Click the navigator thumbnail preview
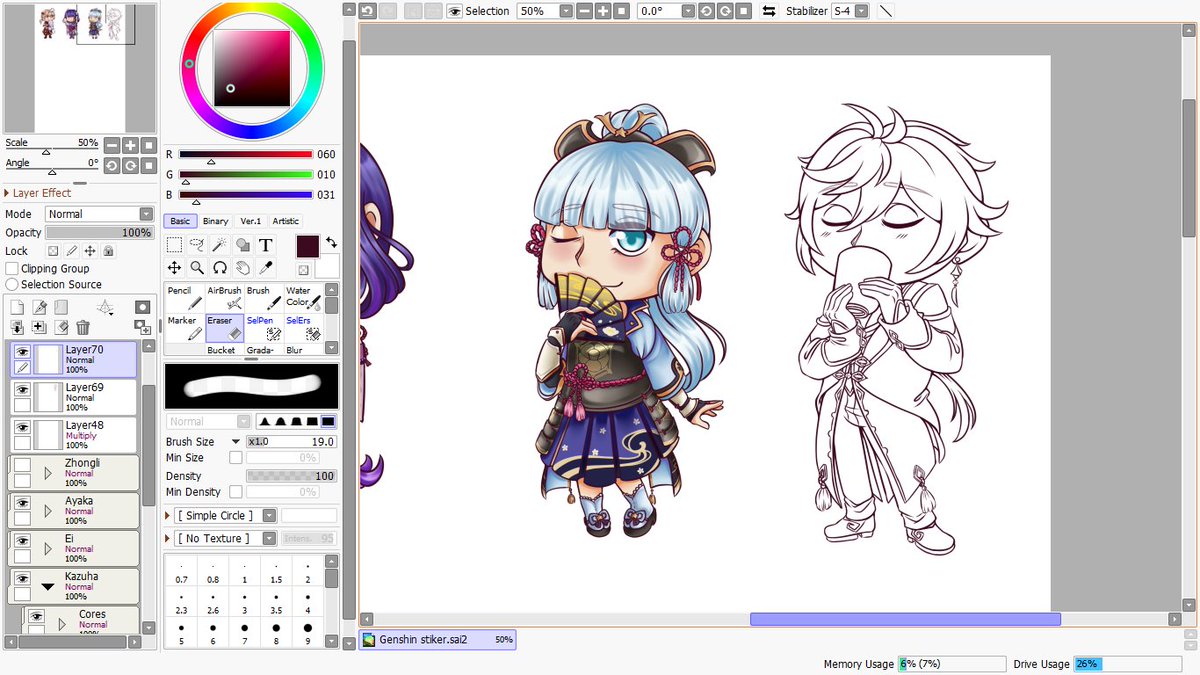The width and height of the screenshot is (1200, 675). coord(80,66)
